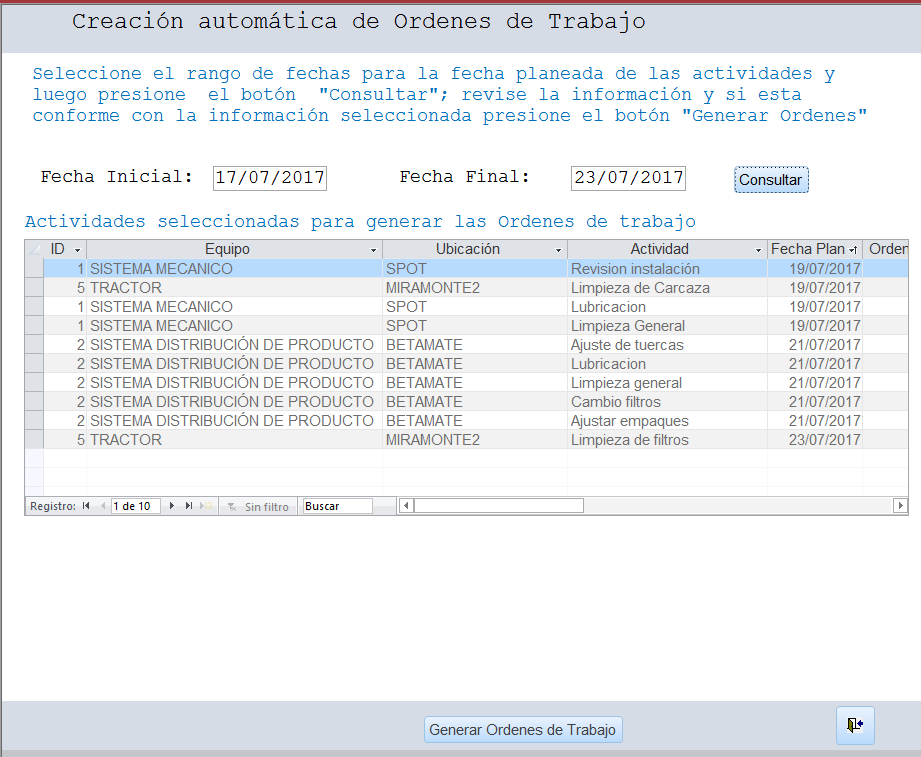
Task: Click the new blank record icon
Action: [206, 506]
